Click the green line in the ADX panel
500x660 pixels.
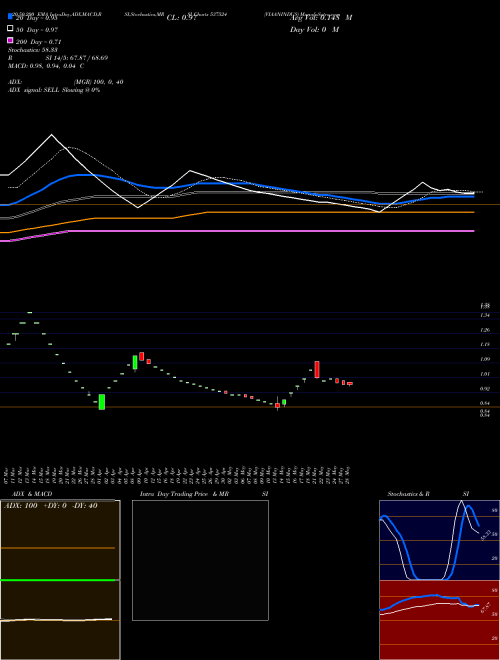click(60, 580)
